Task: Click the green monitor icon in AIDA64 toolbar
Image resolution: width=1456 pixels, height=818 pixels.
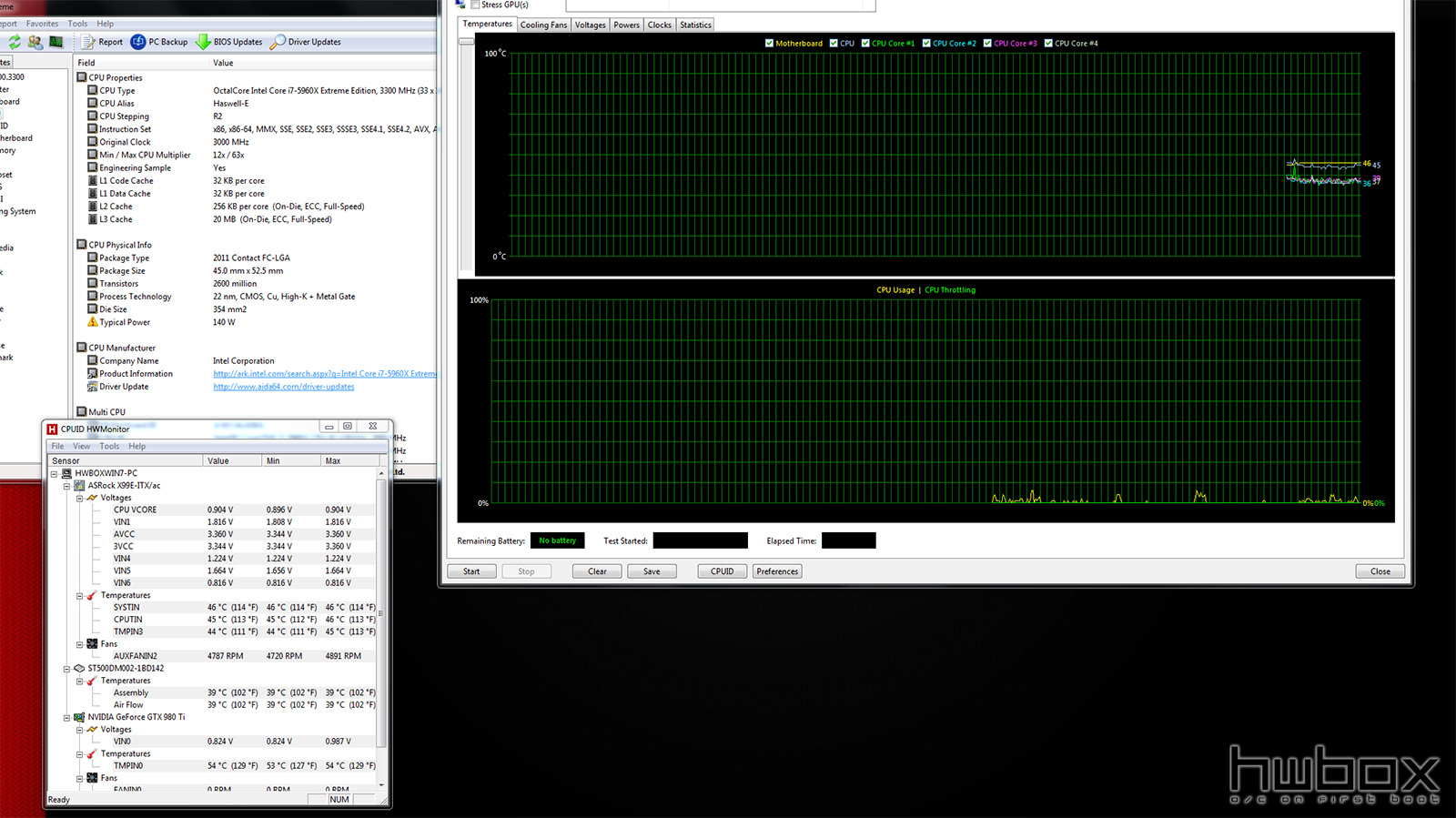Action: pyautogui.click(x=56, y=42)
